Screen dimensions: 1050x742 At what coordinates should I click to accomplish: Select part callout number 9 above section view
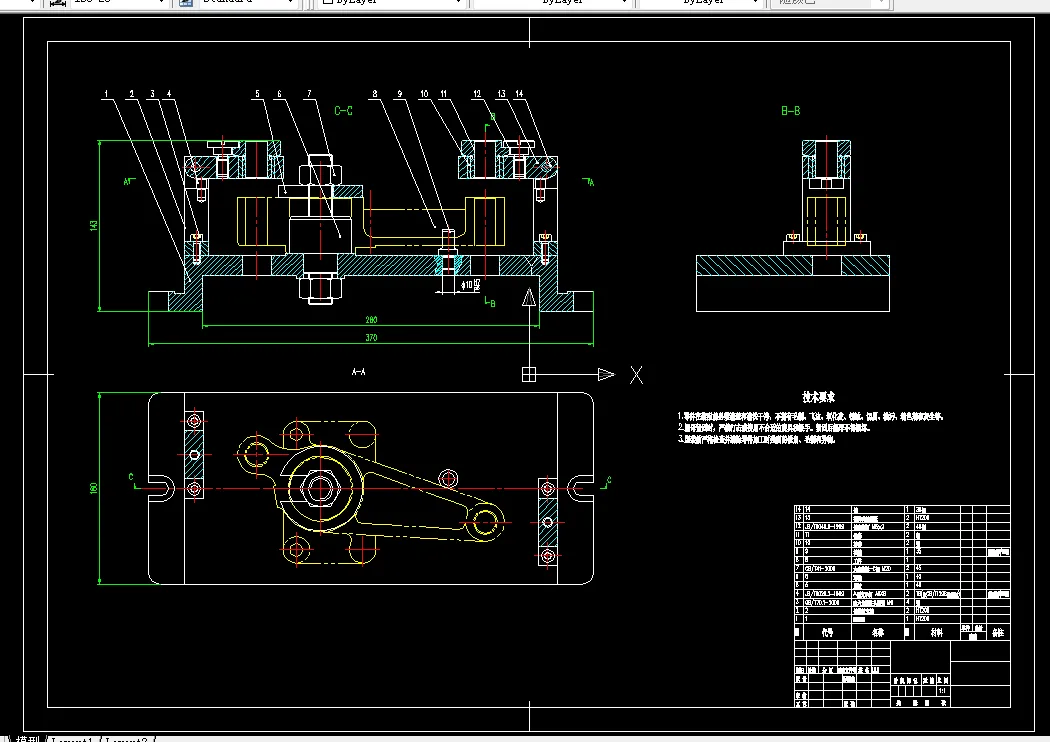pyautogui.click(x=400, y=94)
